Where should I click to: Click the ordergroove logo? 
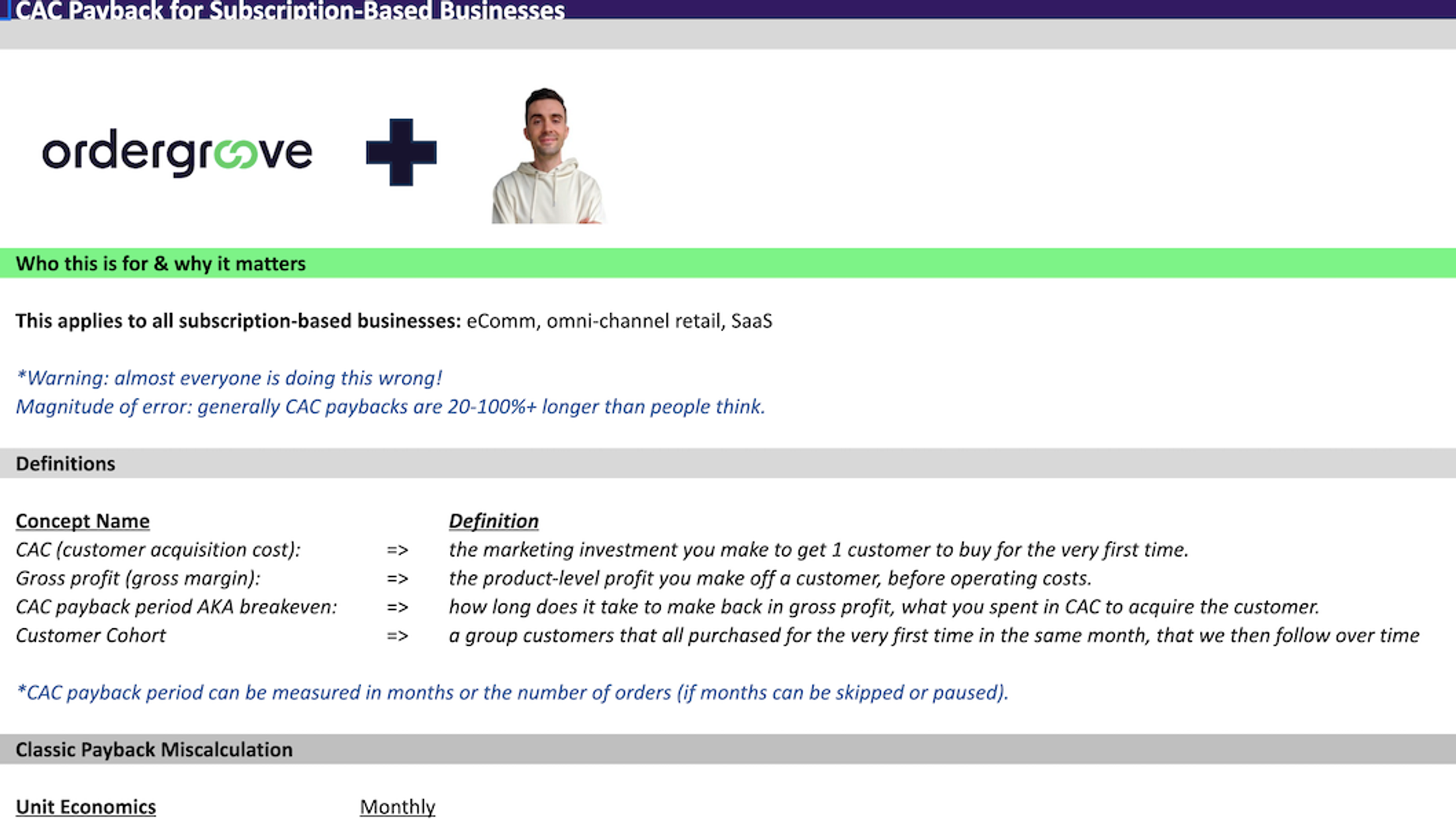[x=177, y=152]
